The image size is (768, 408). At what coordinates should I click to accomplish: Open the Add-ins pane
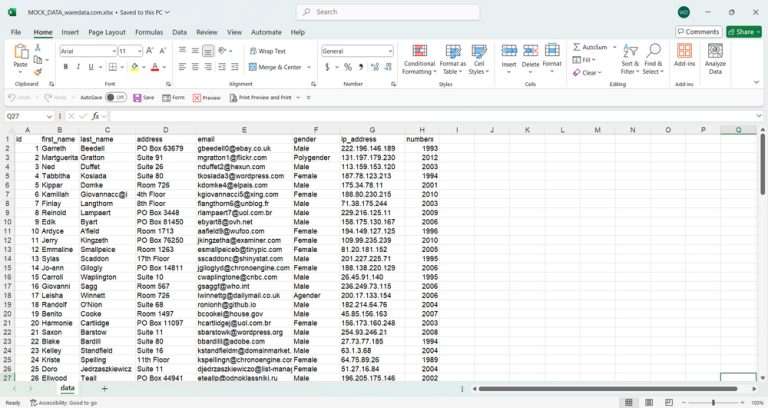point(684,58)
